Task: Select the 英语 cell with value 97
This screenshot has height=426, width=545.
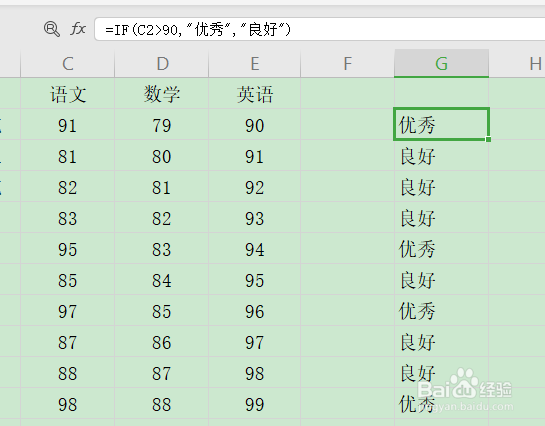Action: (x=254, y=341)
